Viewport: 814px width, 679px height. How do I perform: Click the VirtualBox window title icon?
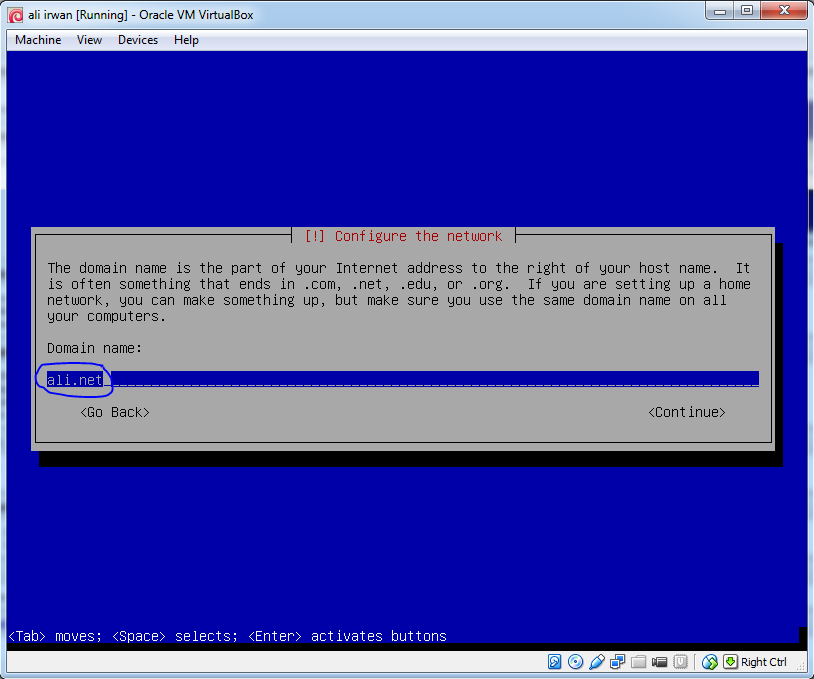pyautogui.click(x=15, y=15)
